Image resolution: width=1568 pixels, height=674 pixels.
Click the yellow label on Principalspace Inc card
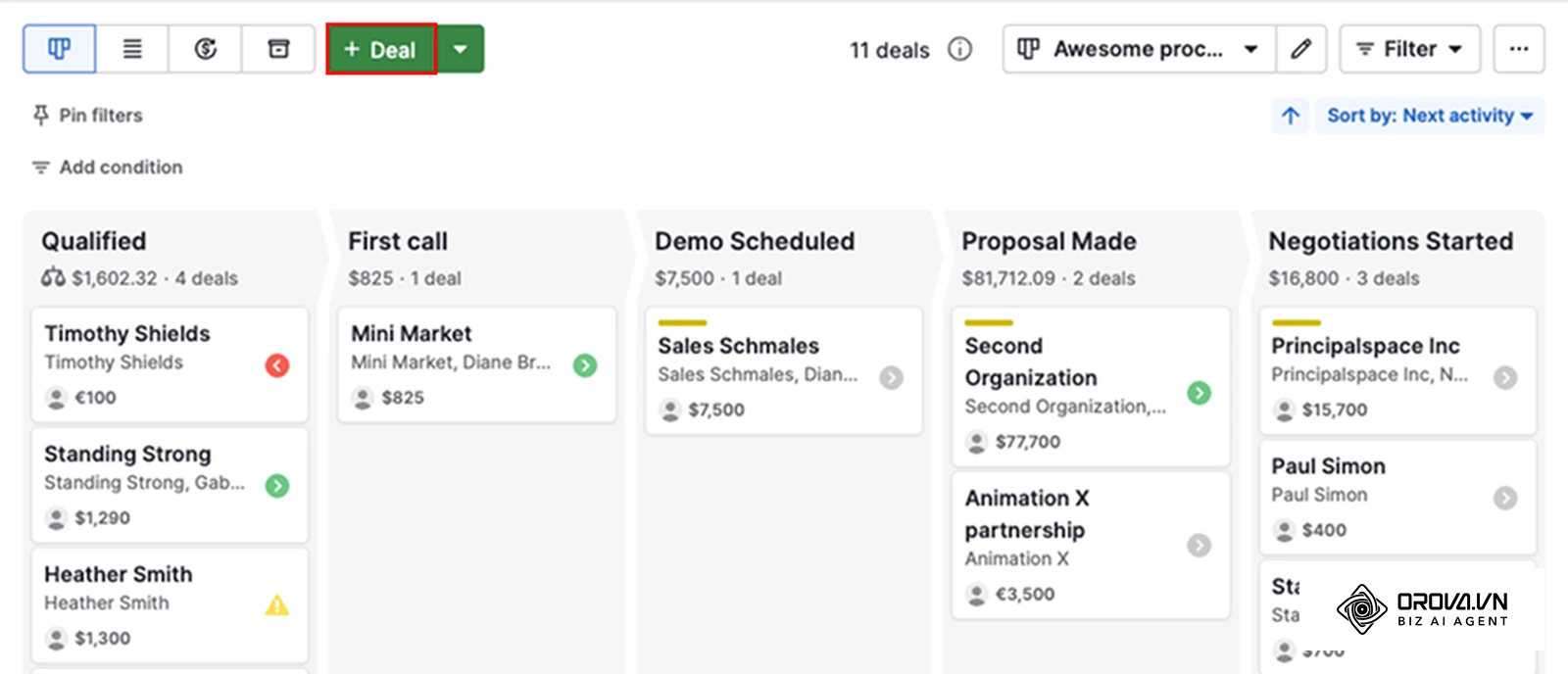click(1297, 322)
